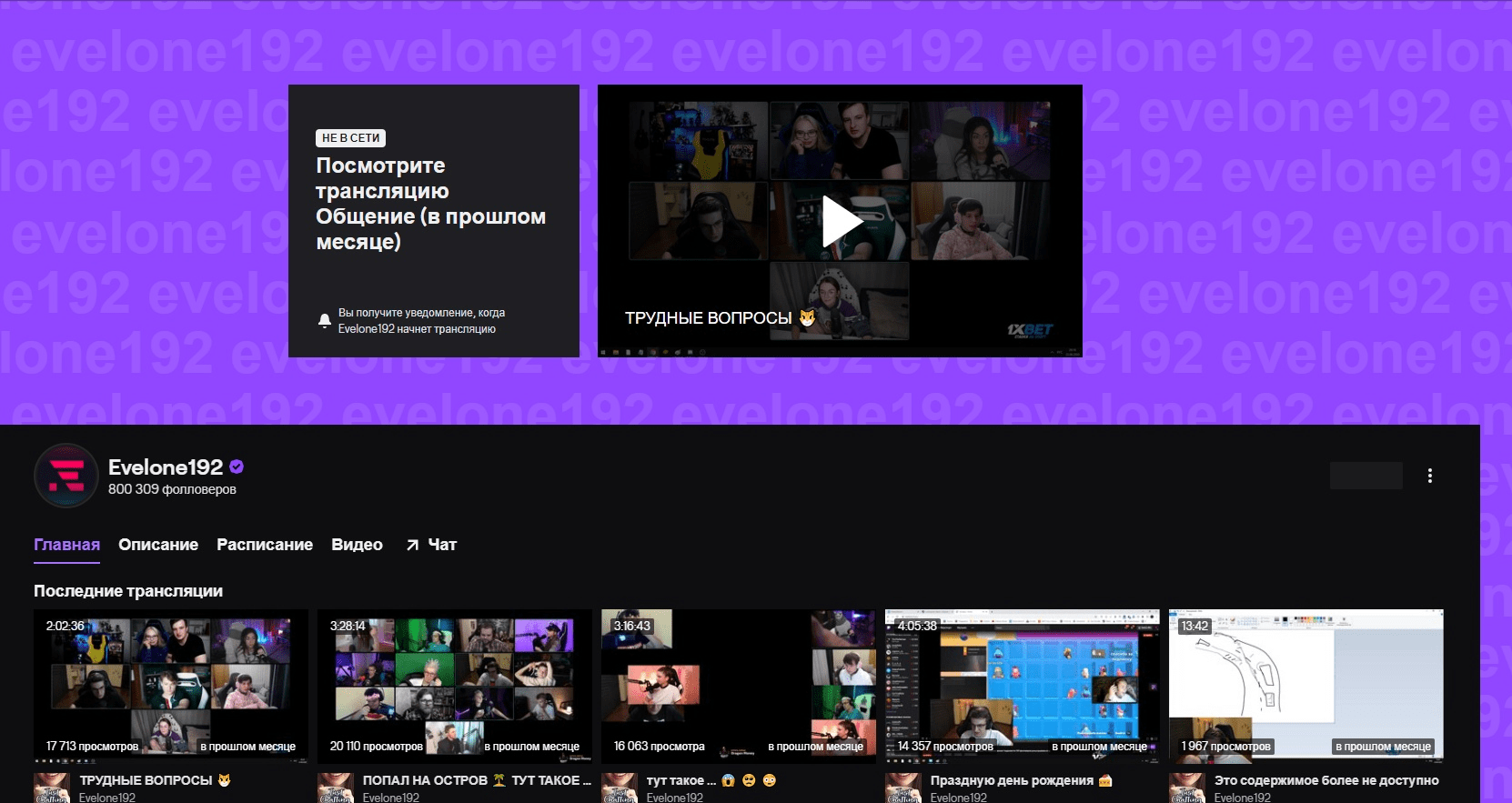Click Evelone192 link under ТРУДНЫЕ ВОПРОСЫ title
The height and width of the screenshot is (803, 1512).
coord(107,798)
